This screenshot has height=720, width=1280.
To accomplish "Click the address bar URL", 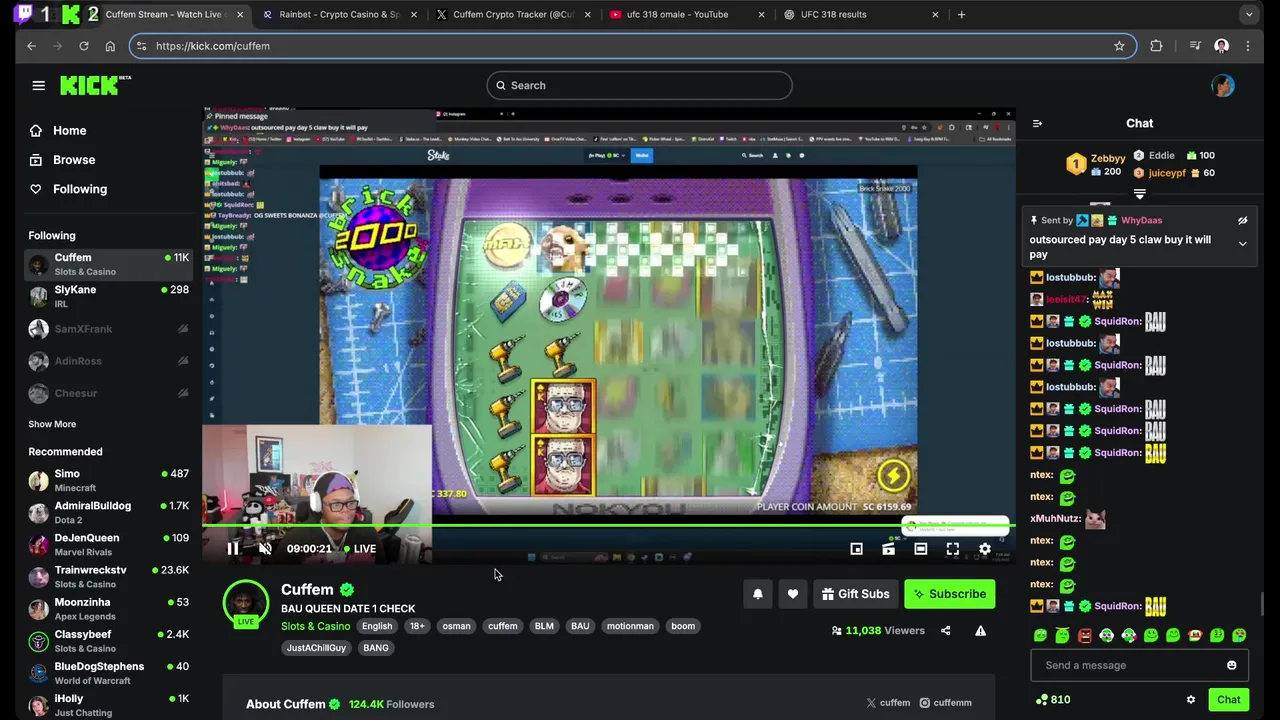I will (212, 46).
